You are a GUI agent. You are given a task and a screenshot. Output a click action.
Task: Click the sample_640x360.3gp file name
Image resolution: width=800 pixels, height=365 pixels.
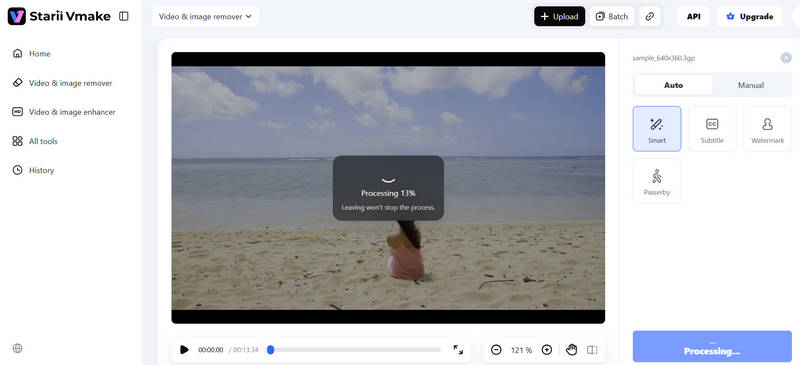tap(663, 58)
